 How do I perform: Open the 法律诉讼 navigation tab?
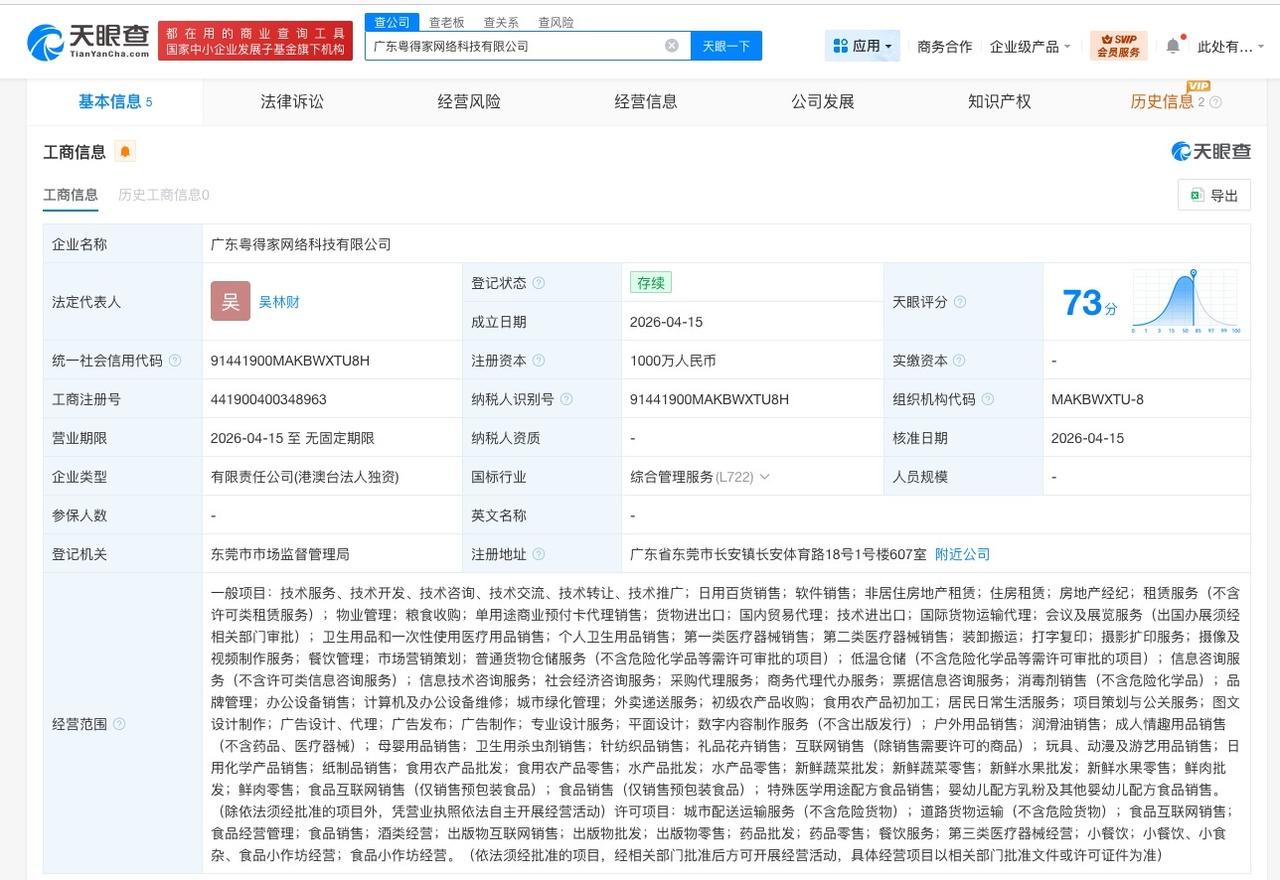point(289,101)
